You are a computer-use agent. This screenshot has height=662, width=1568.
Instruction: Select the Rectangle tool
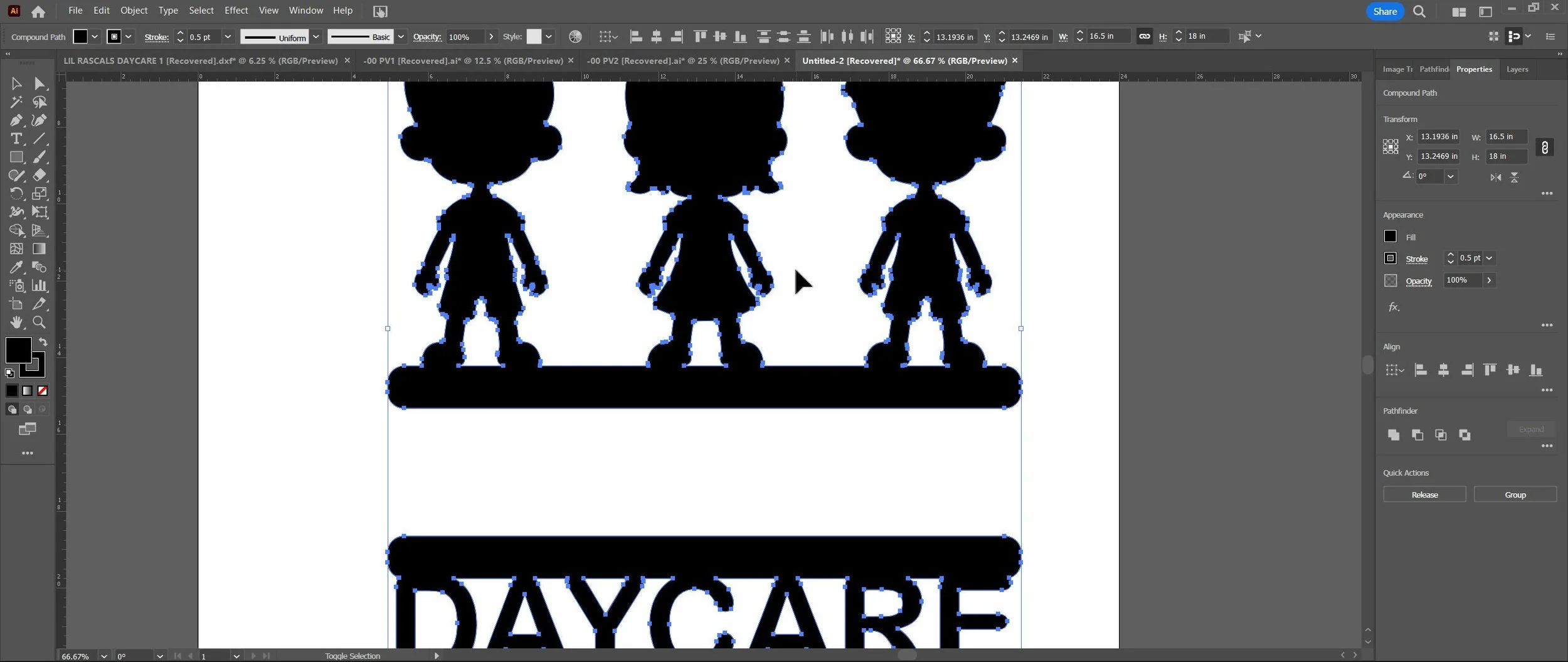(x=16, y=157)
